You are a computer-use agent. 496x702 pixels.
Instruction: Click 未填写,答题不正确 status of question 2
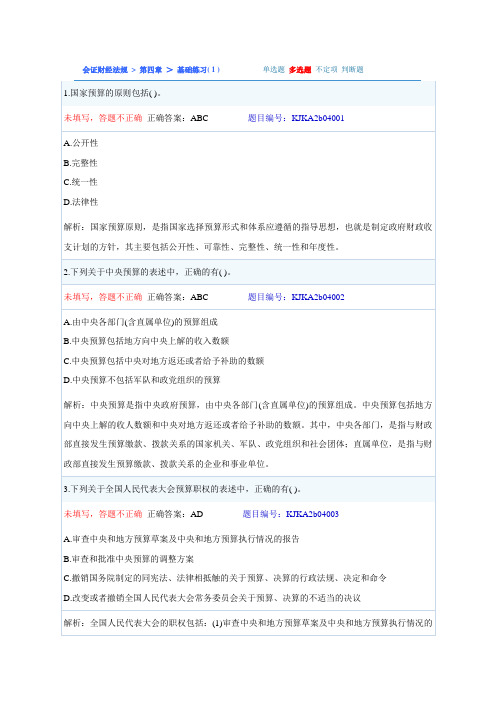point(103,297)
